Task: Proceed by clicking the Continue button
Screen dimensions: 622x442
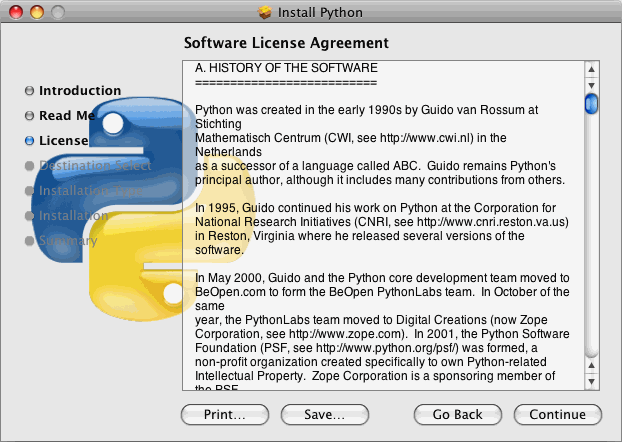Action: coord(557,414)
